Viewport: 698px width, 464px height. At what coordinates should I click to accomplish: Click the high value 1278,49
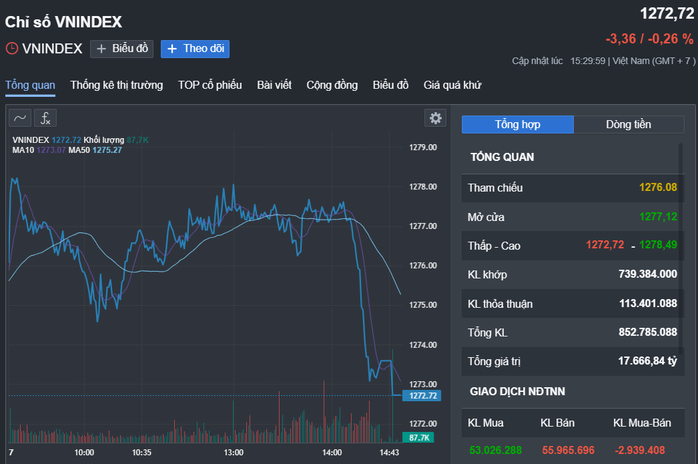(658, 245)
